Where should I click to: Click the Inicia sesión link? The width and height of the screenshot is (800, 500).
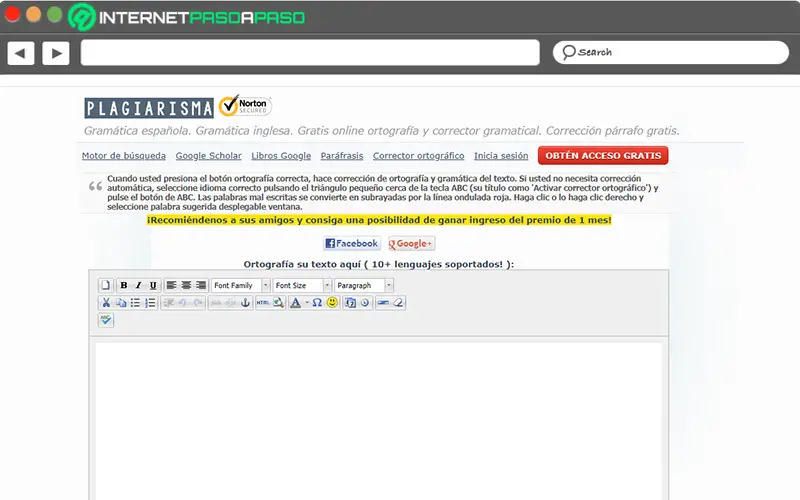[x=501, y=156]
